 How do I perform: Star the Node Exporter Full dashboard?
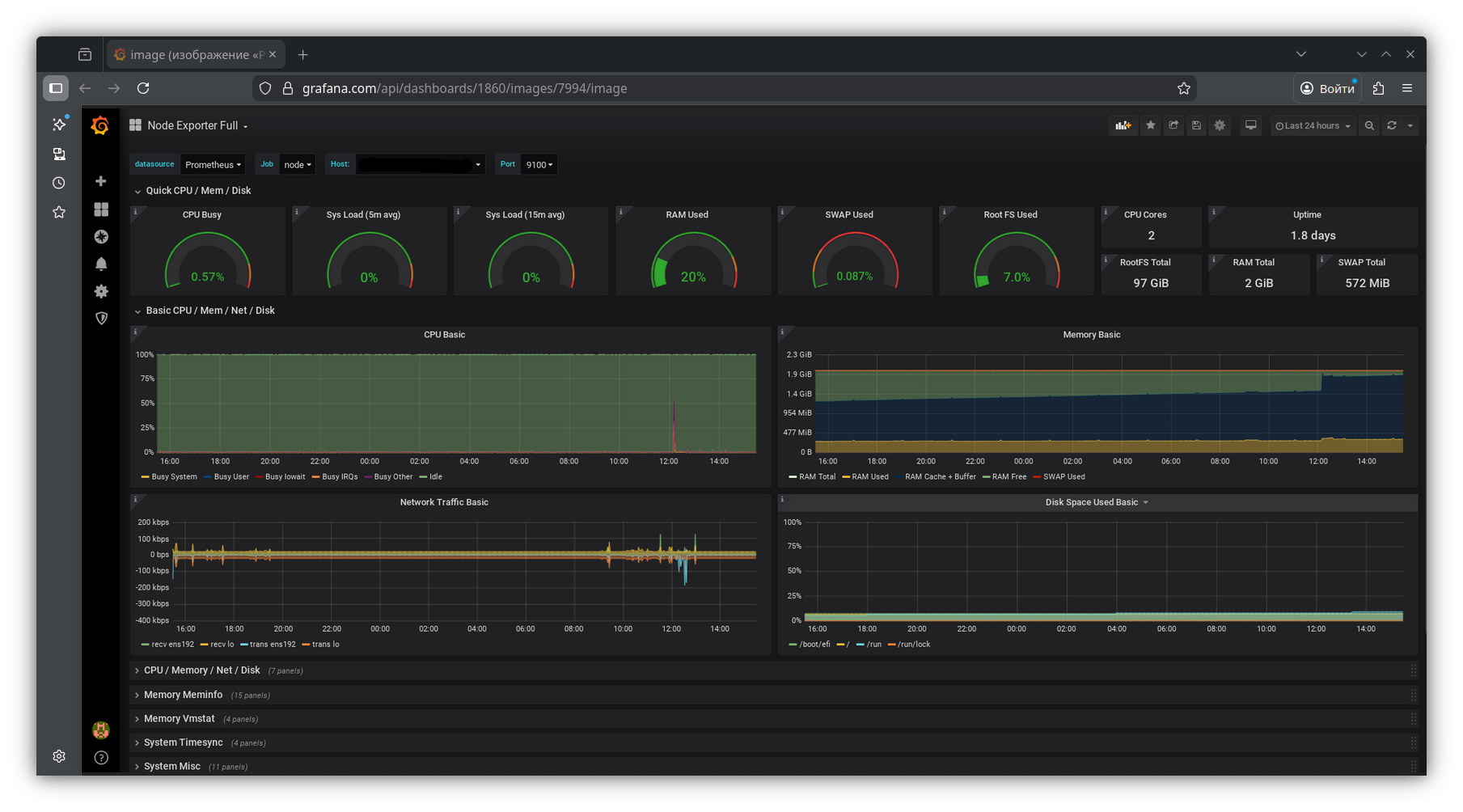coord(1150,125)
